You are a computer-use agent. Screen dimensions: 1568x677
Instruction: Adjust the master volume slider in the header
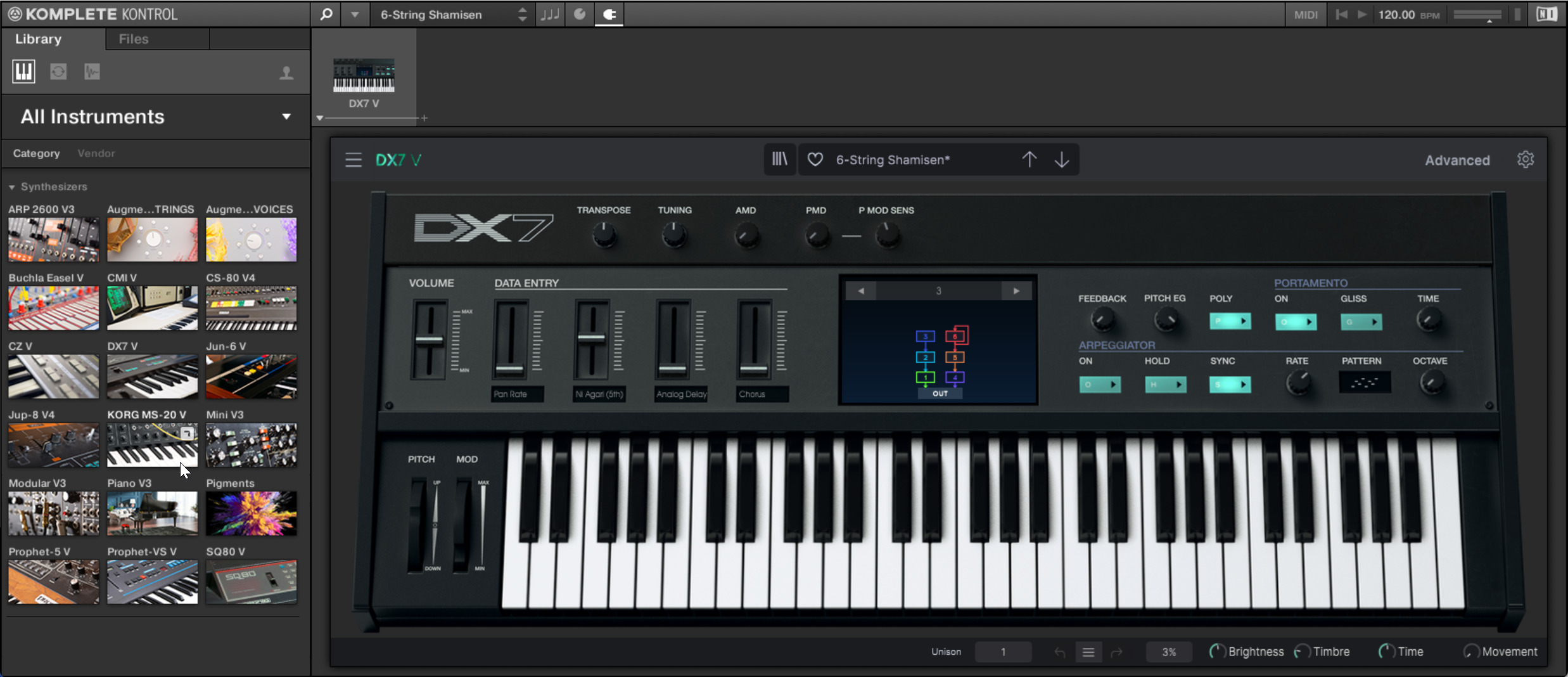1477,15
